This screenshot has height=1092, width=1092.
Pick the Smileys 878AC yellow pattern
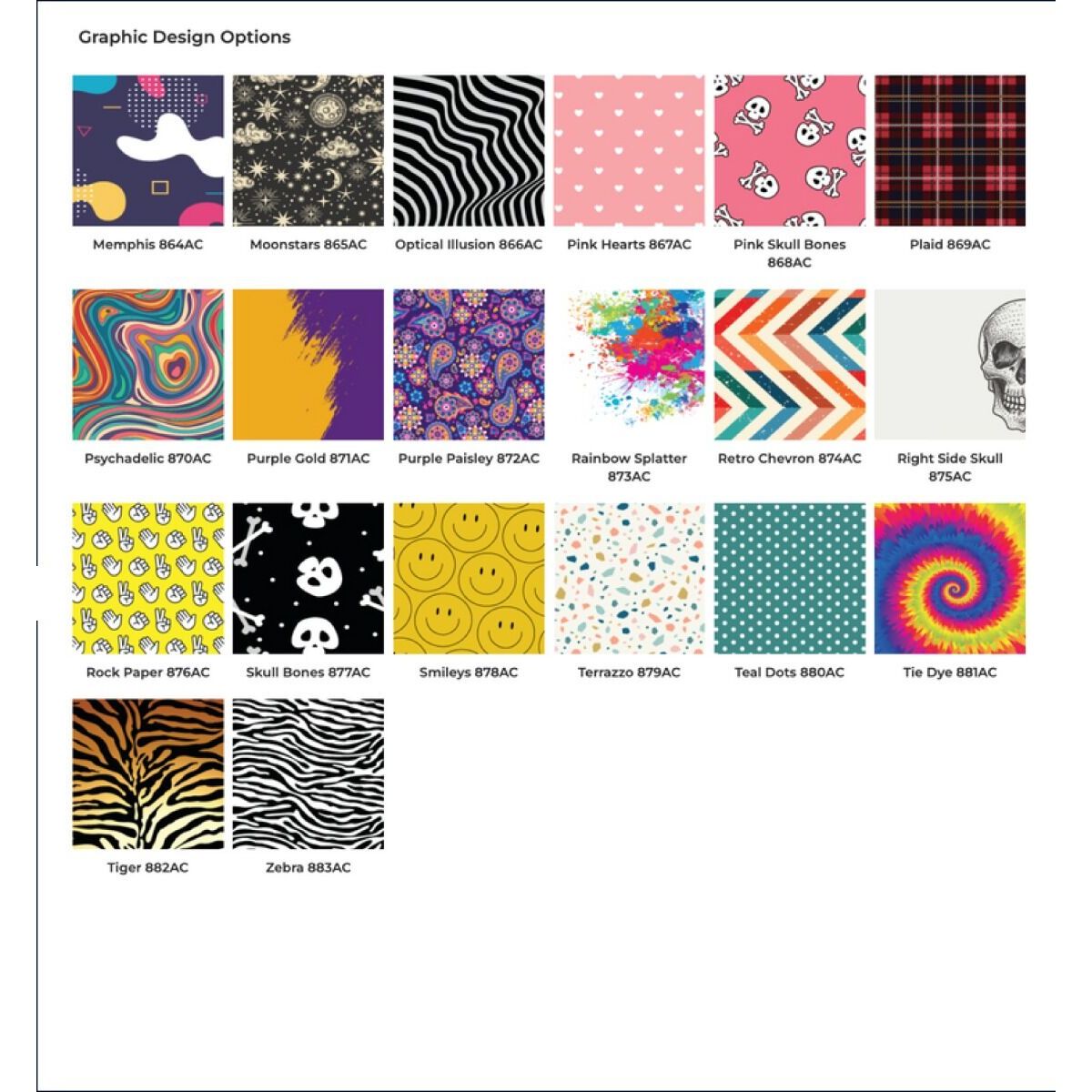pos(469,579)
